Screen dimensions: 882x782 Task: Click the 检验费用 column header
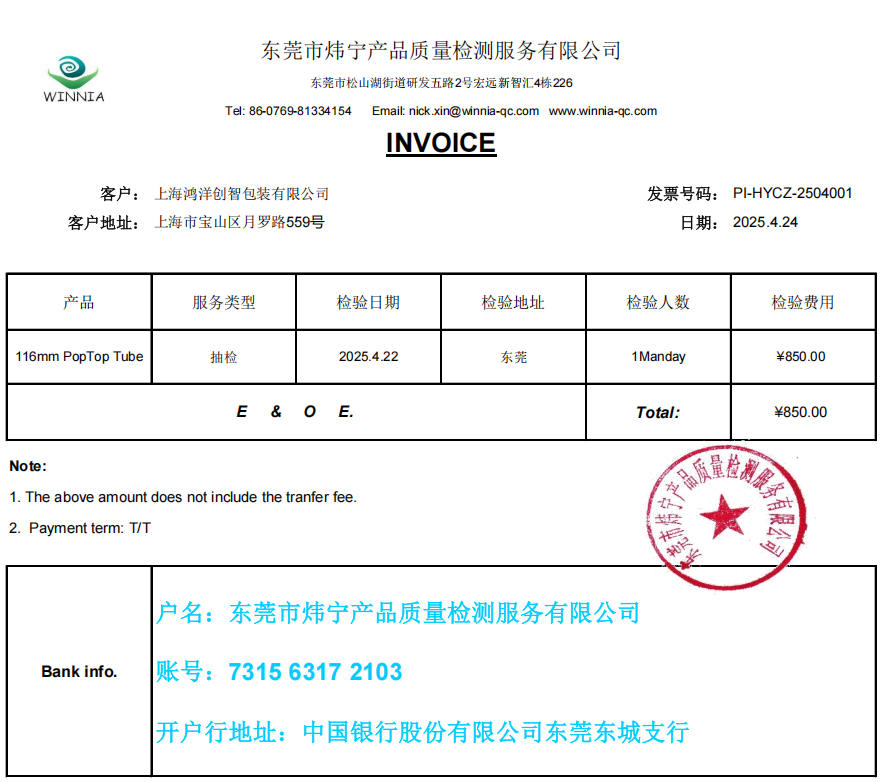(803, 302)
